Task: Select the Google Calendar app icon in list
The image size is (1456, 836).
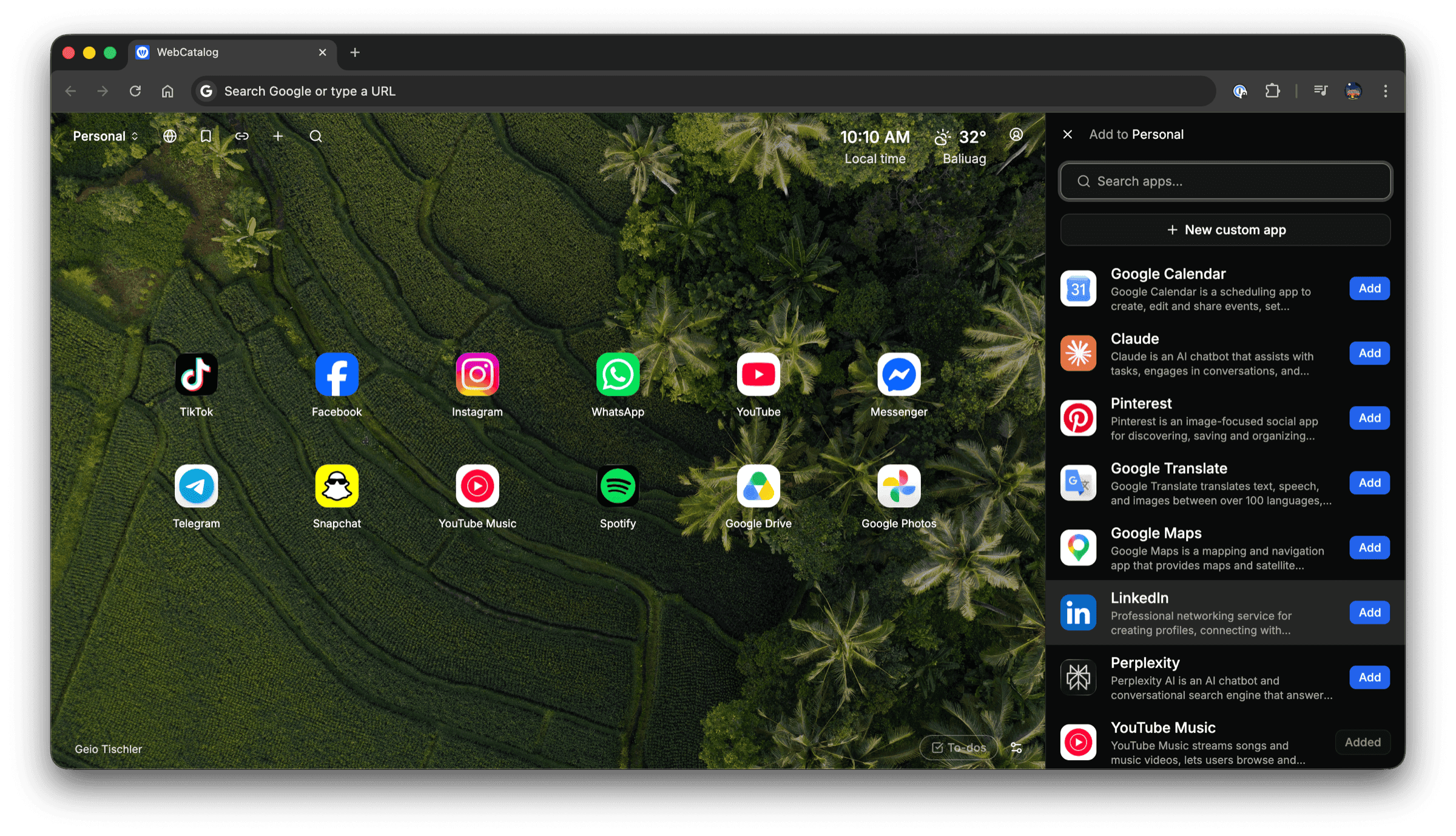Action: click(x=1078, y=289)
